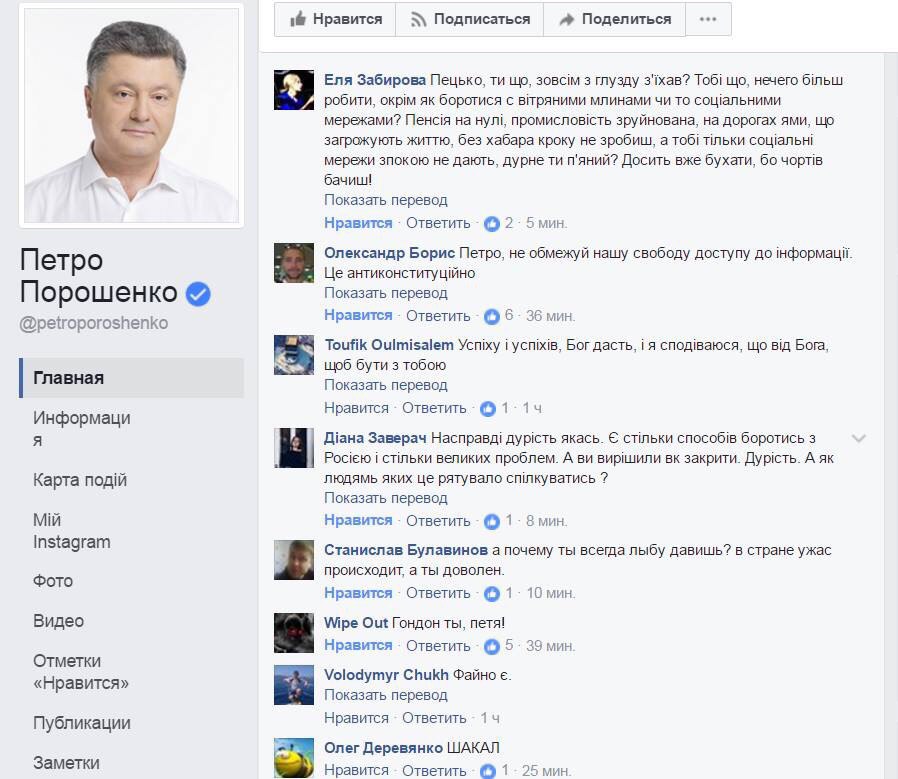Open Toufik Oulmisalem's profile picture
The height and width of the screenshot is (779, 898).
294,355
